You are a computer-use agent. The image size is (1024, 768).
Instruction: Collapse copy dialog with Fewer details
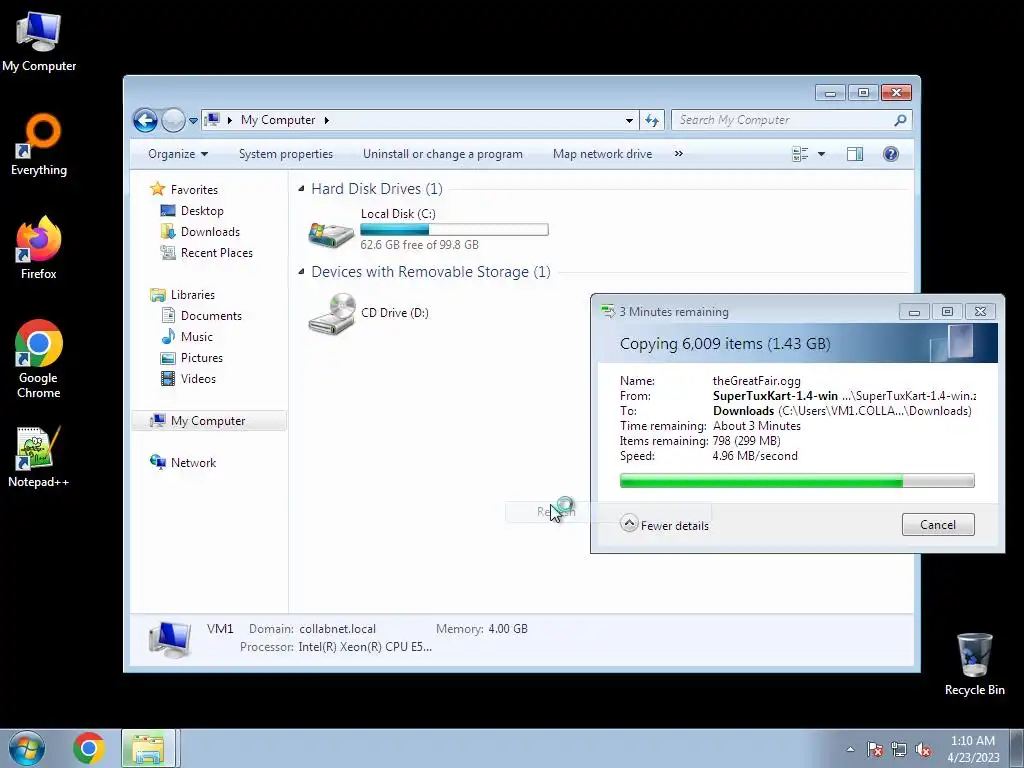[x=665, y=525]
